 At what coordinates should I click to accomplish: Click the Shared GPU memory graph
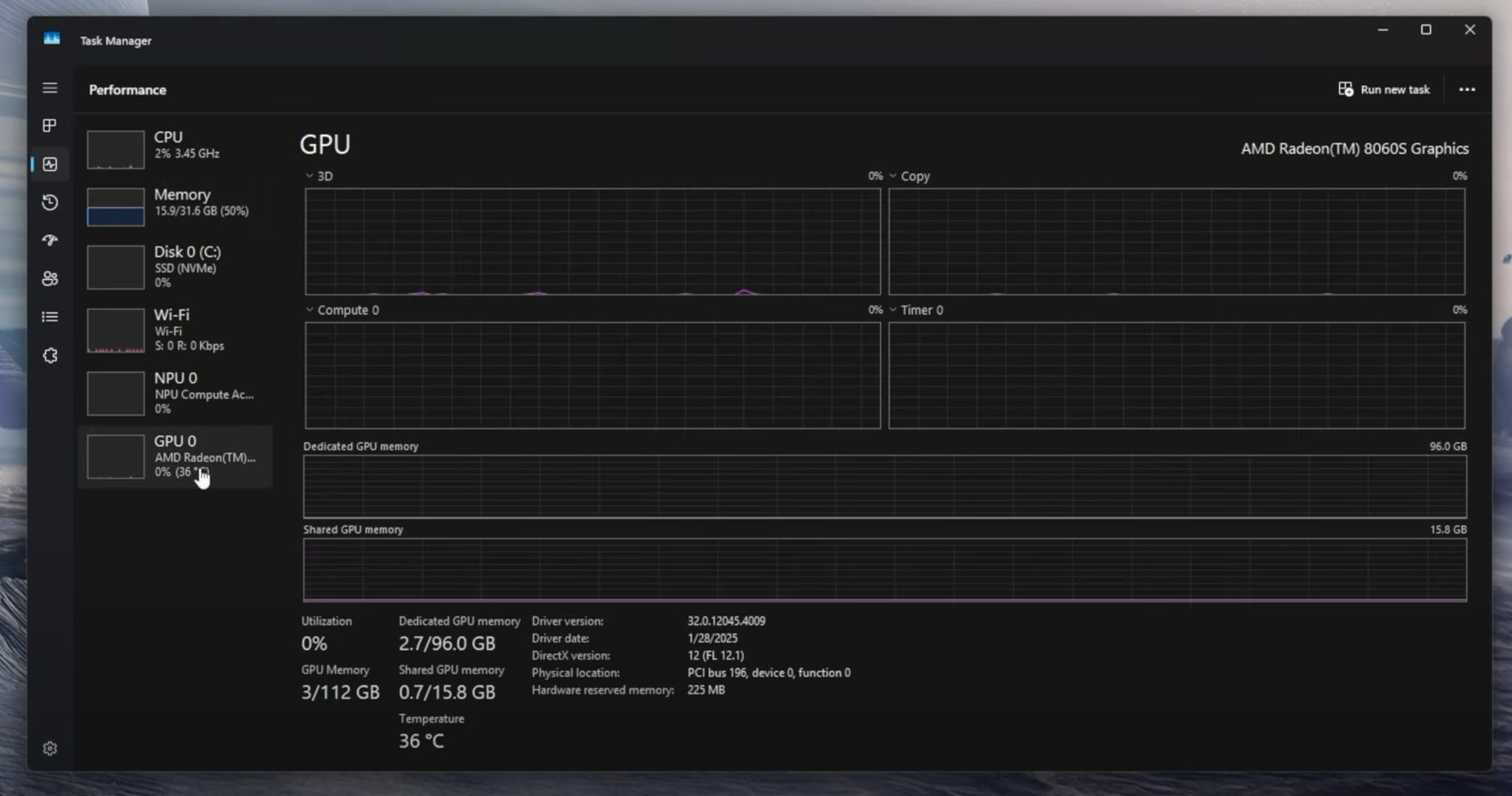click(884, 569)
